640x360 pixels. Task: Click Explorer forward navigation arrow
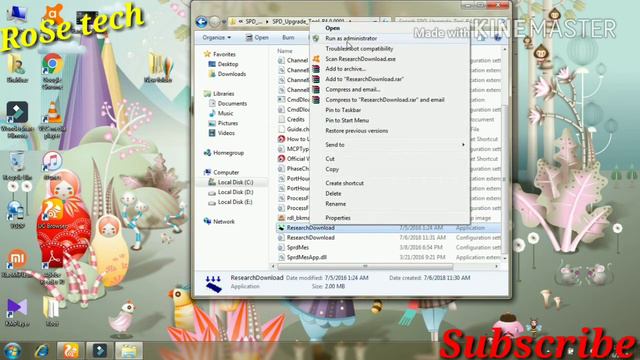coord(214,22)
